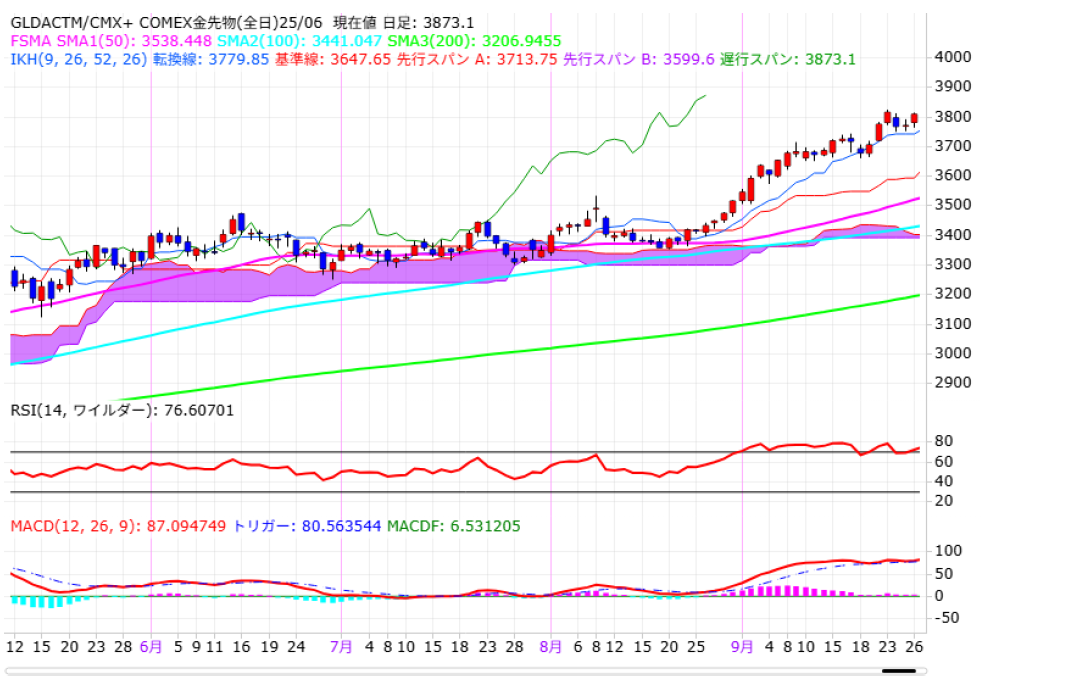The image size is (1076, 699).
Task: Click the -50 MACD axis label
Action: pyautogui.click(x=948, y=617)
